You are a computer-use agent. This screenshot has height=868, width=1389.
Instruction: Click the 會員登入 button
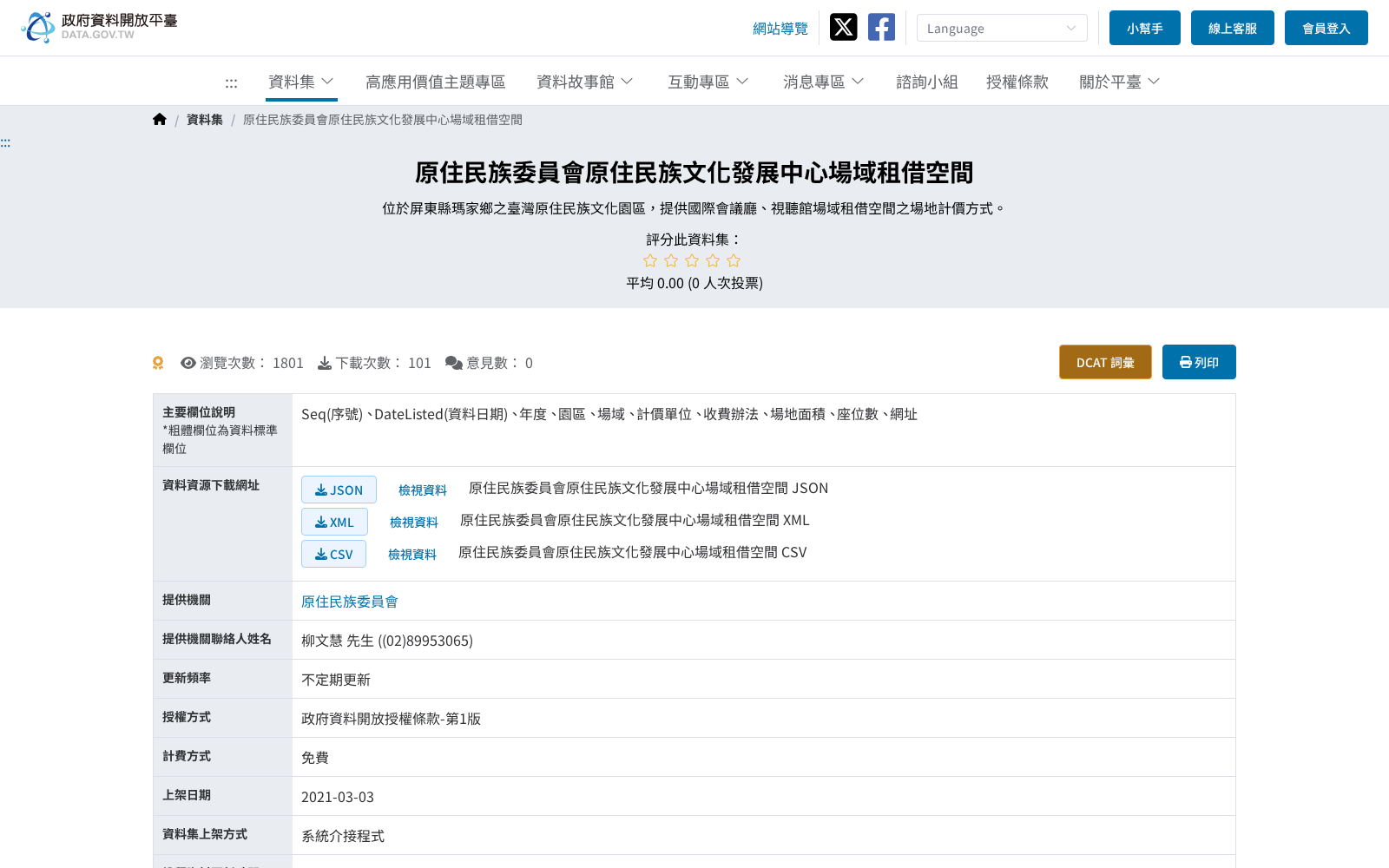coord(1326,28)
